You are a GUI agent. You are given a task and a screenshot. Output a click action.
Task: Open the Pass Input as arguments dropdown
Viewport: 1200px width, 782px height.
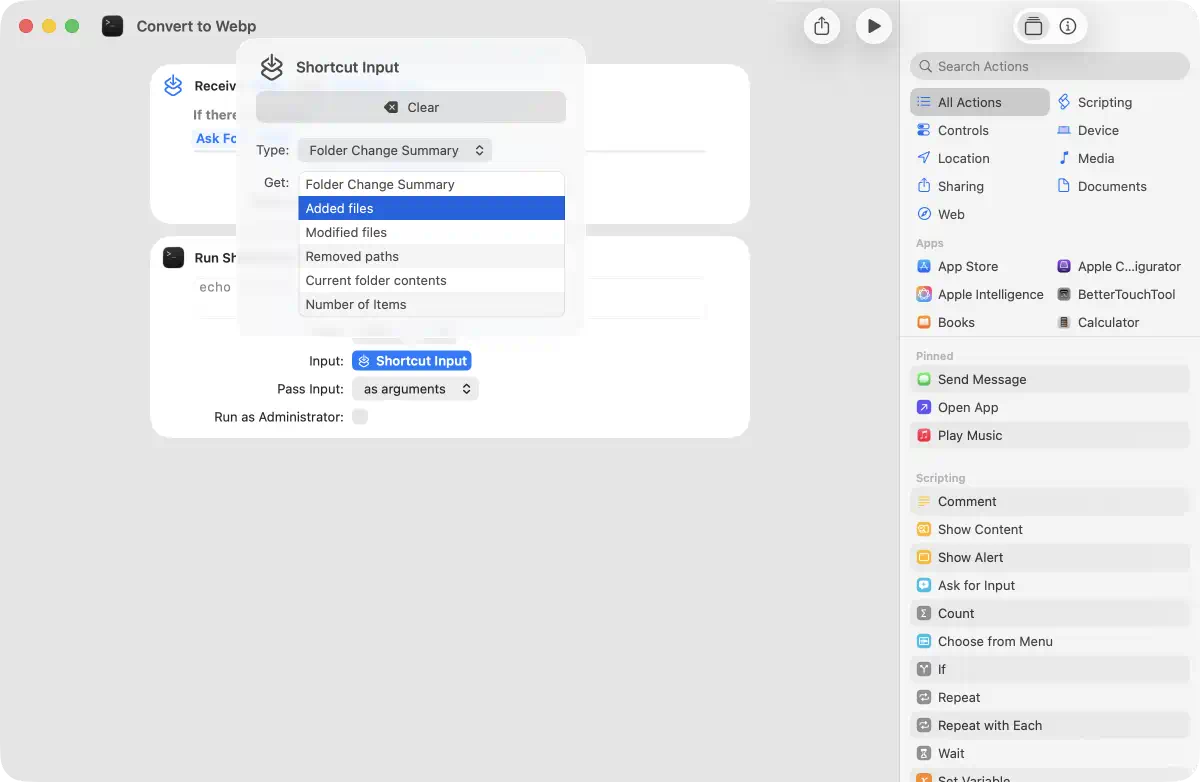415,389
